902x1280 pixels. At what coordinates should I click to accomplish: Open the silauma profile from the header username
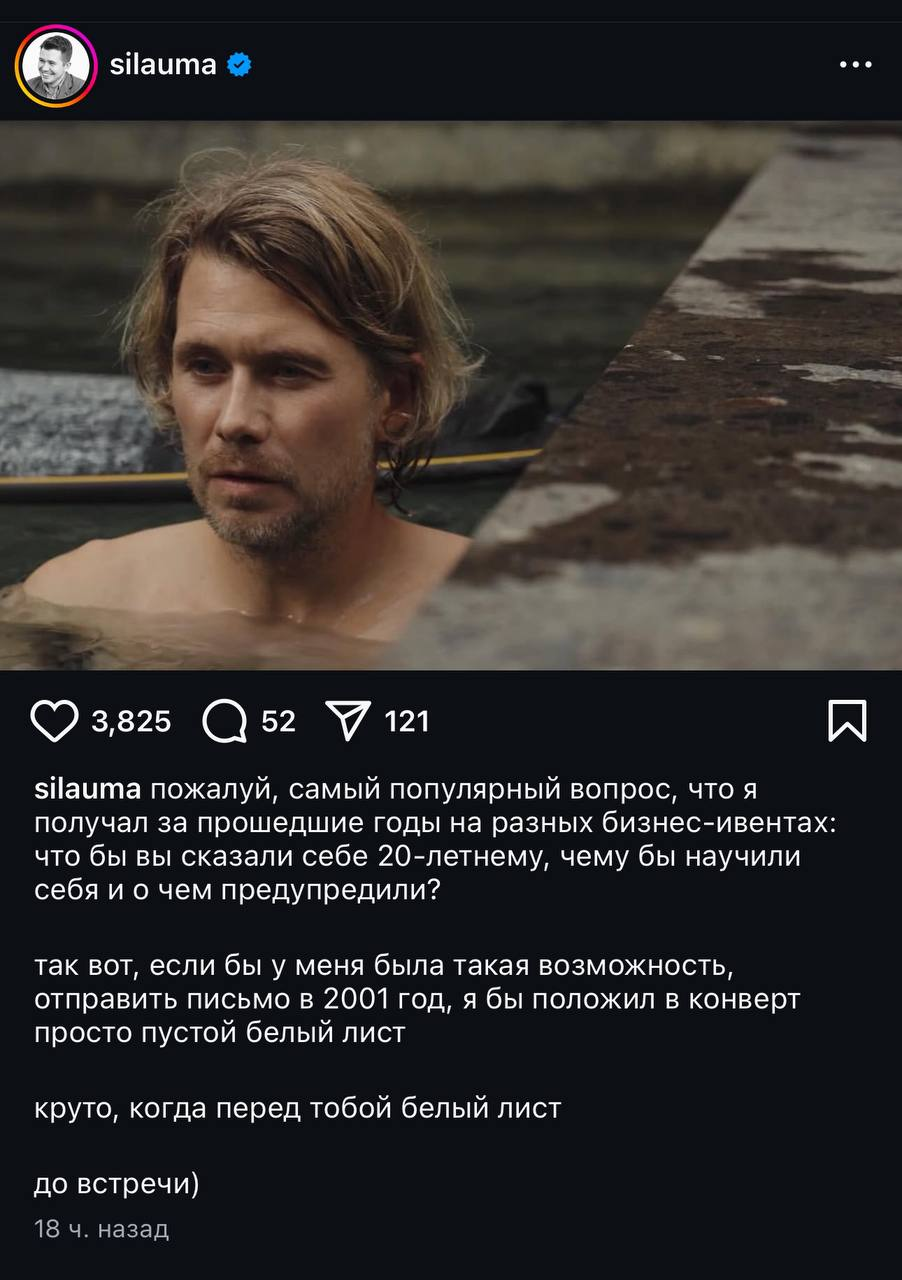pos(163,66)
